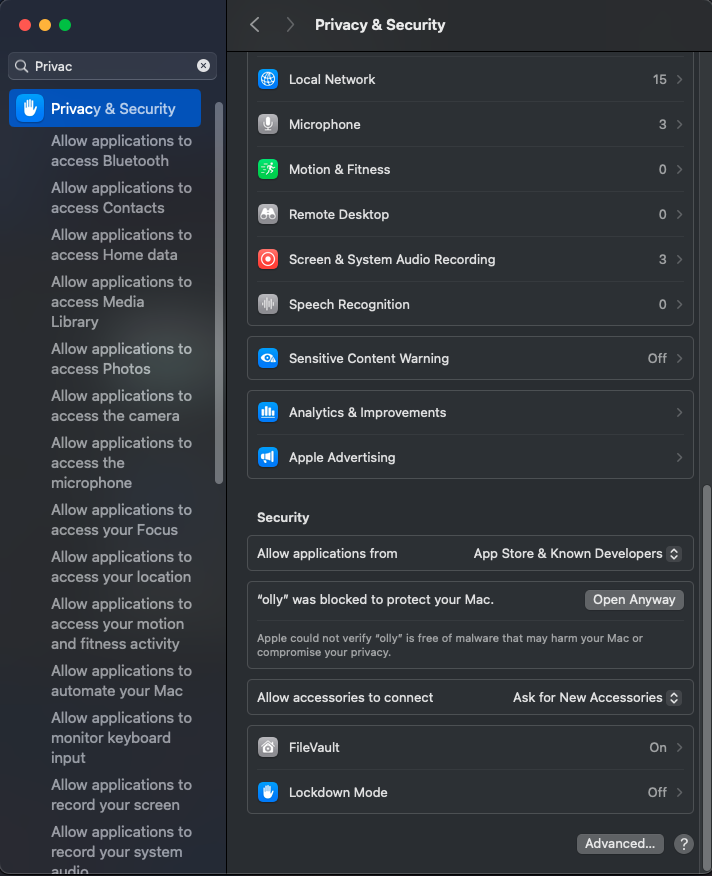Select Allow applications to monitor keyboard input
712x876 pixels.
[x=121, y=737]
